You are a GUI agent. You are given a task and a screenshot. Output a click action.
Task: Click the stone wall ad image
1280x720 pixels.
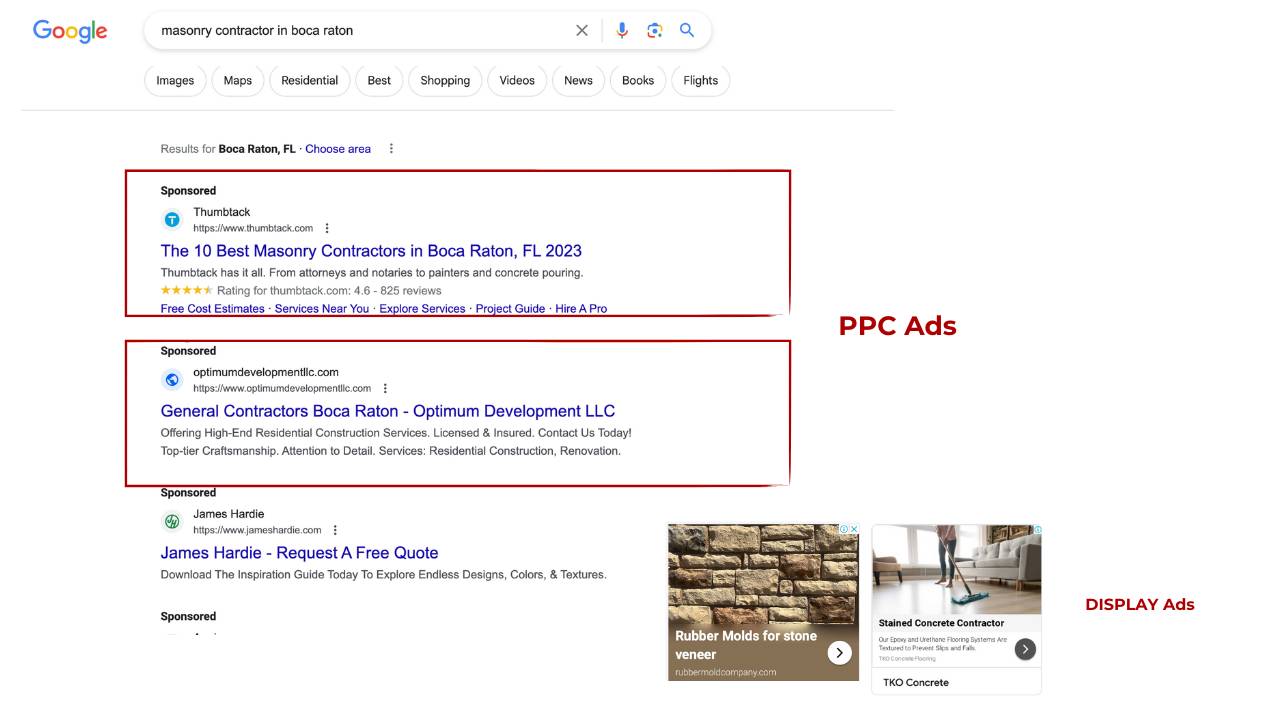[x=763, y=574]
